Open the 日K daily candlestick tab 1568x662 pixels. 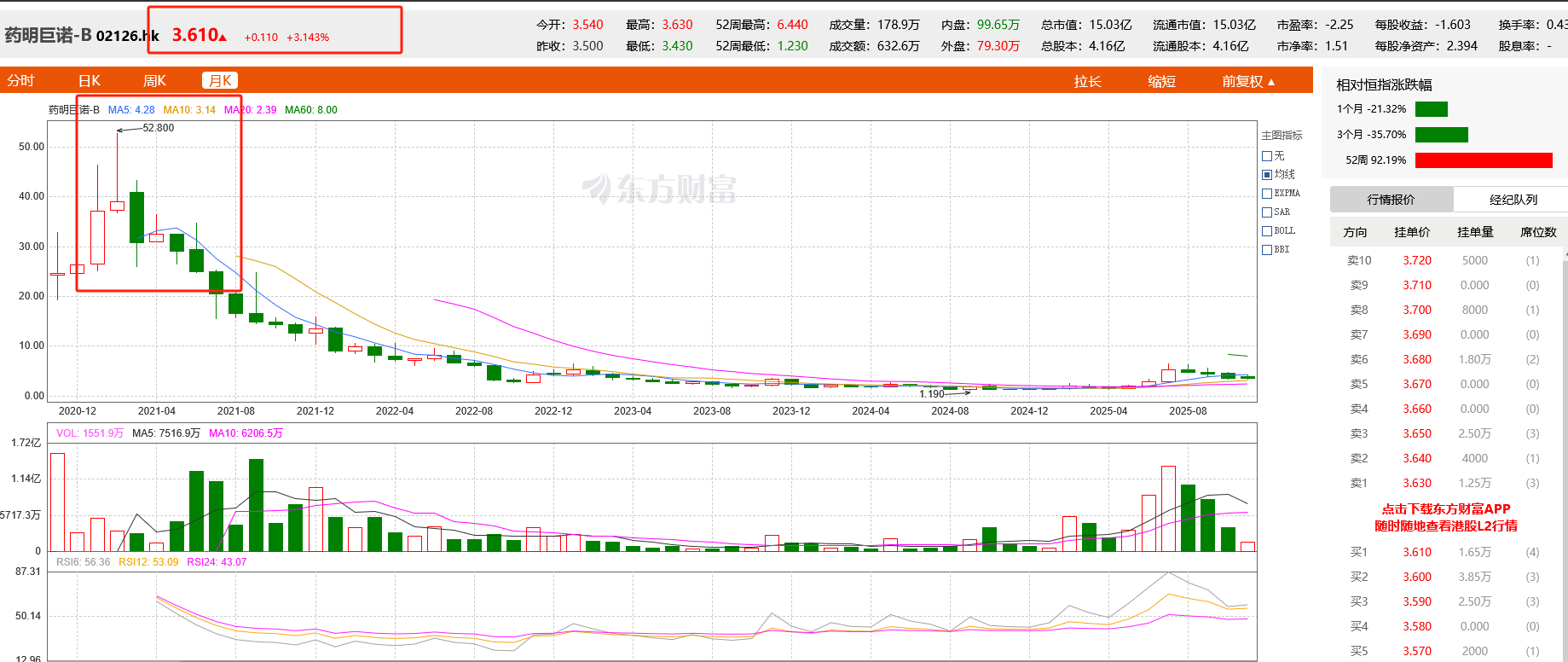90,81
